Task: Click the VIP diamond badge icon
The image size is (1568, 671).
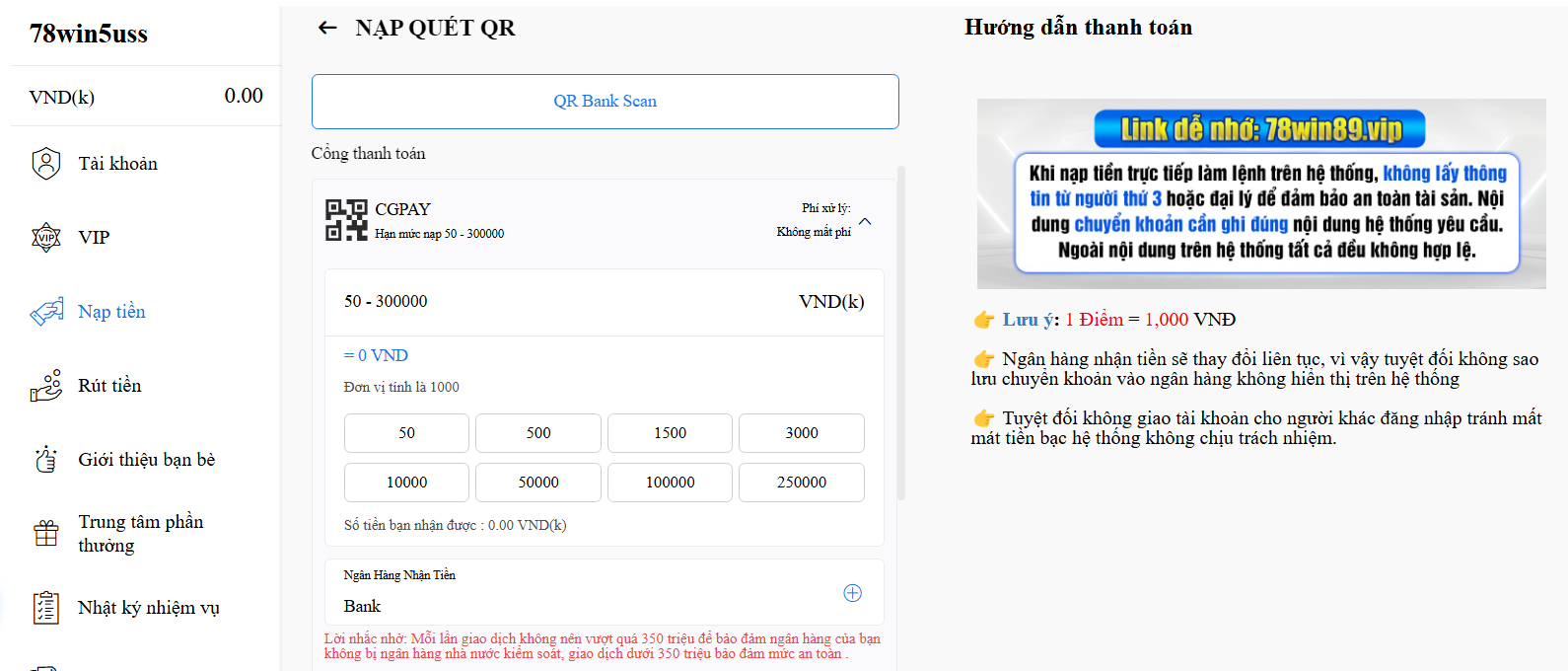Action: 46,238
